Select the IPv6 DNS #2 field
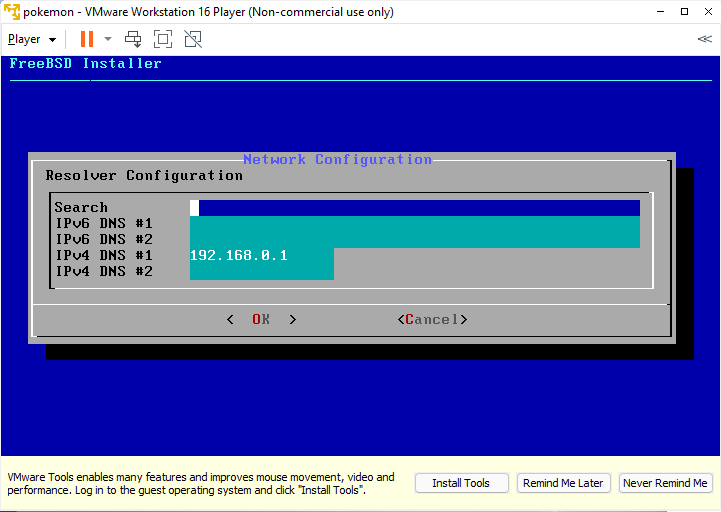 coord(415,240)
